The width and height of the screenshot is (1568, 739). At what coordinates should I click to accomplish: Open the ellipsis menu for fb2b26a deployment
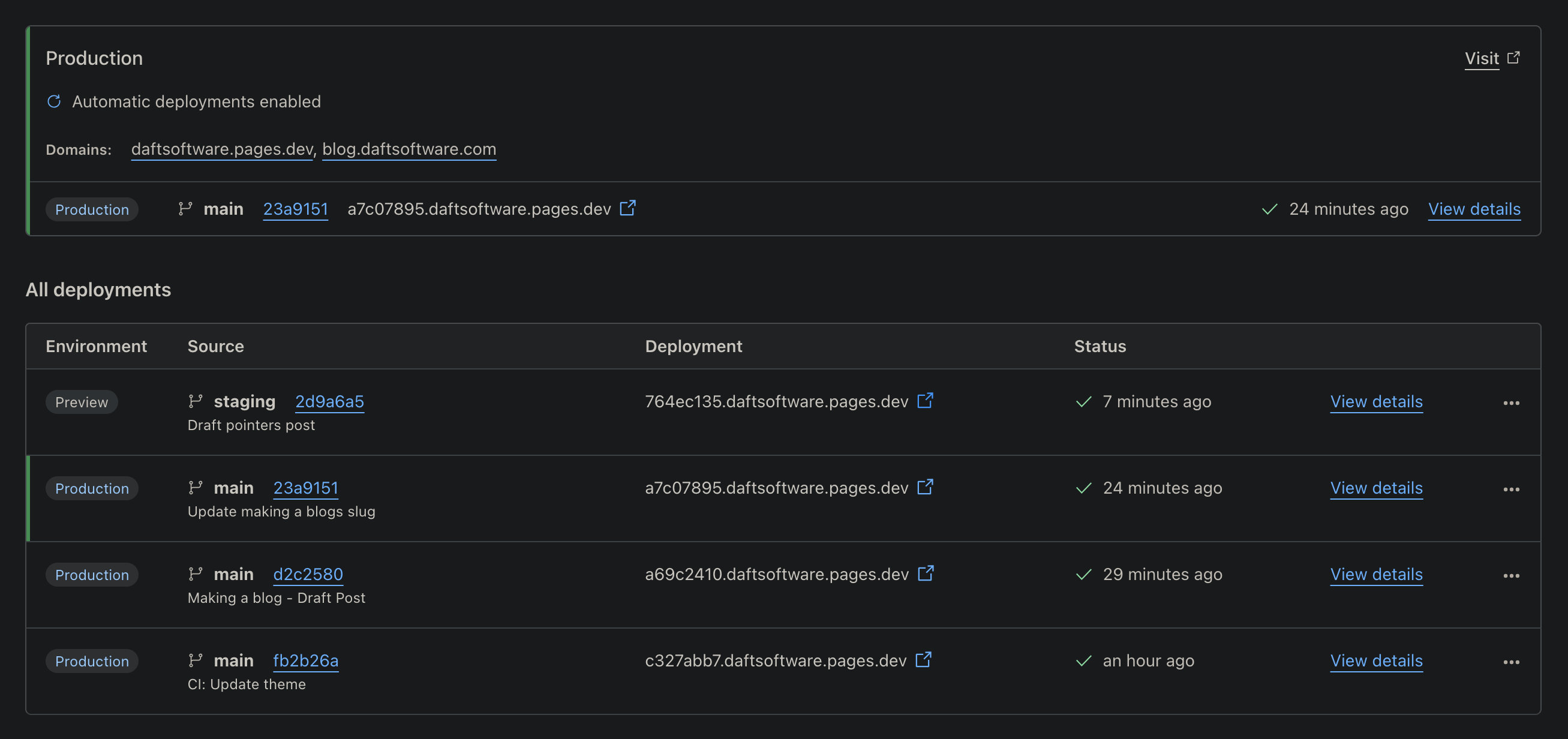tap(1512, 661)
